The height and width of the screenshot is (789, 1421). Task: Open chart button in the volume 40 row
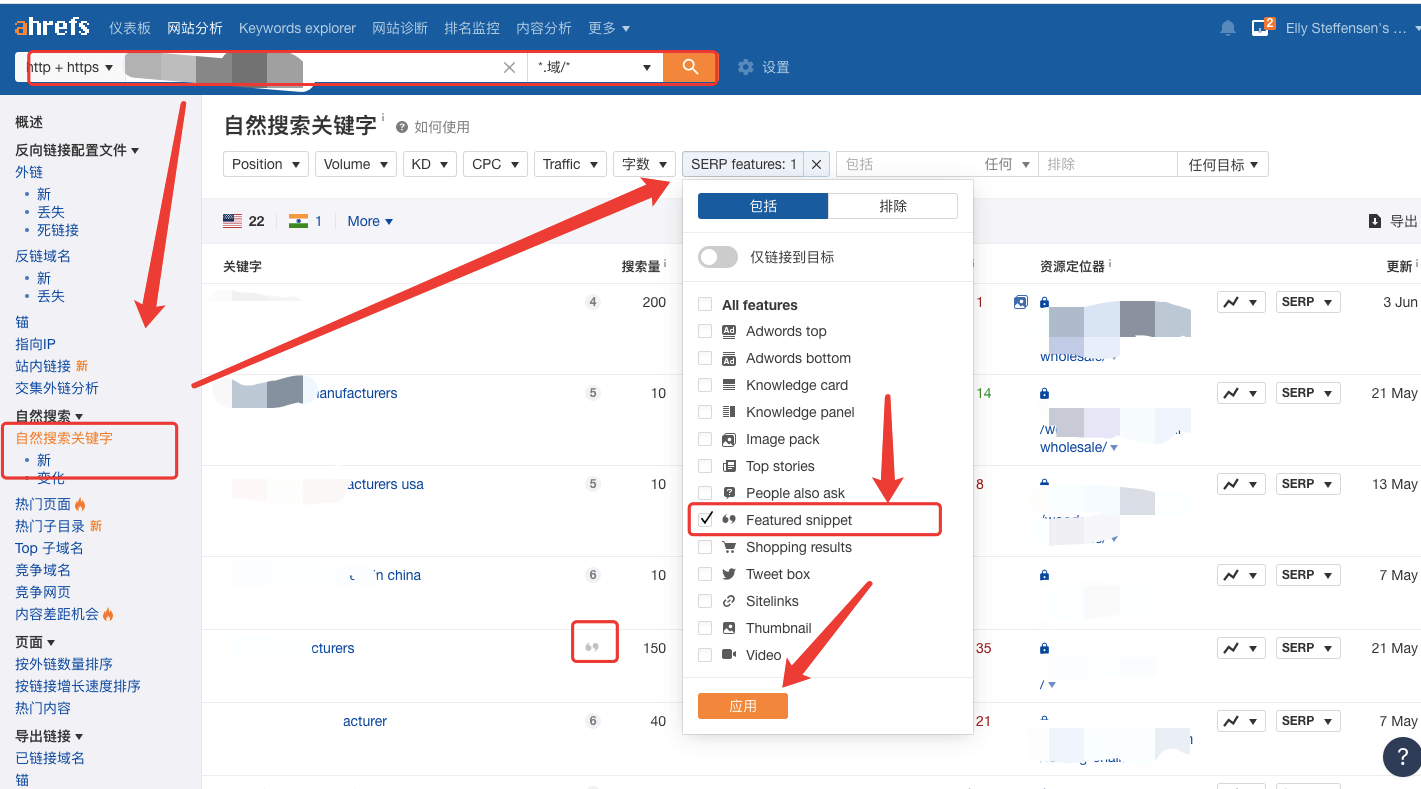1242,721
